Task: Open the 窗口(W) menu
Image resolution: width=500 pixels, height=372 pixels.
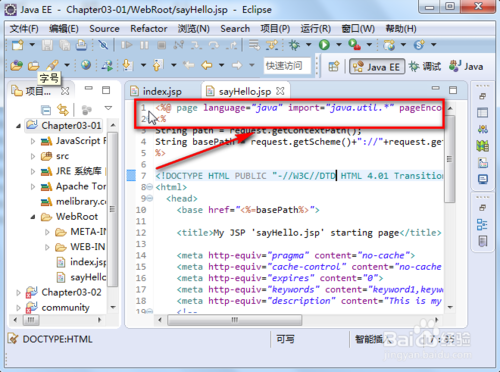Action: click(x=358, y=29)
